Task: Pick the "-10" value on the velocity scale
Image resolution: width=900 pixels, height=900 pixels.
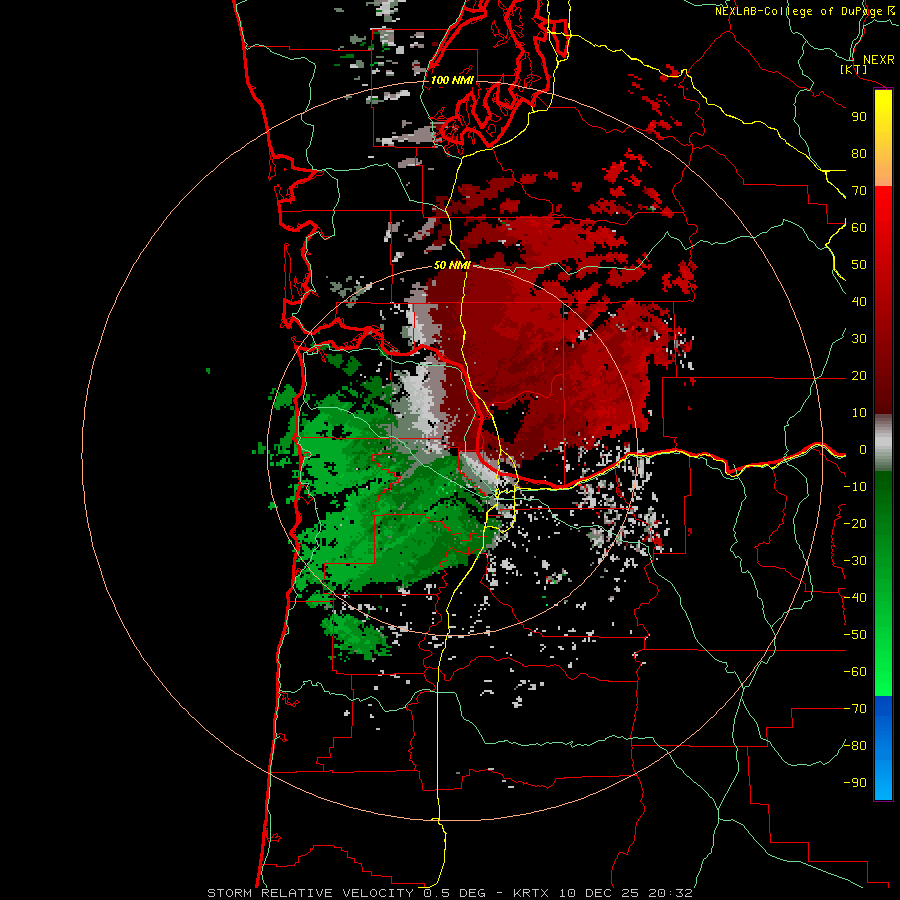Action: point(855,487)
